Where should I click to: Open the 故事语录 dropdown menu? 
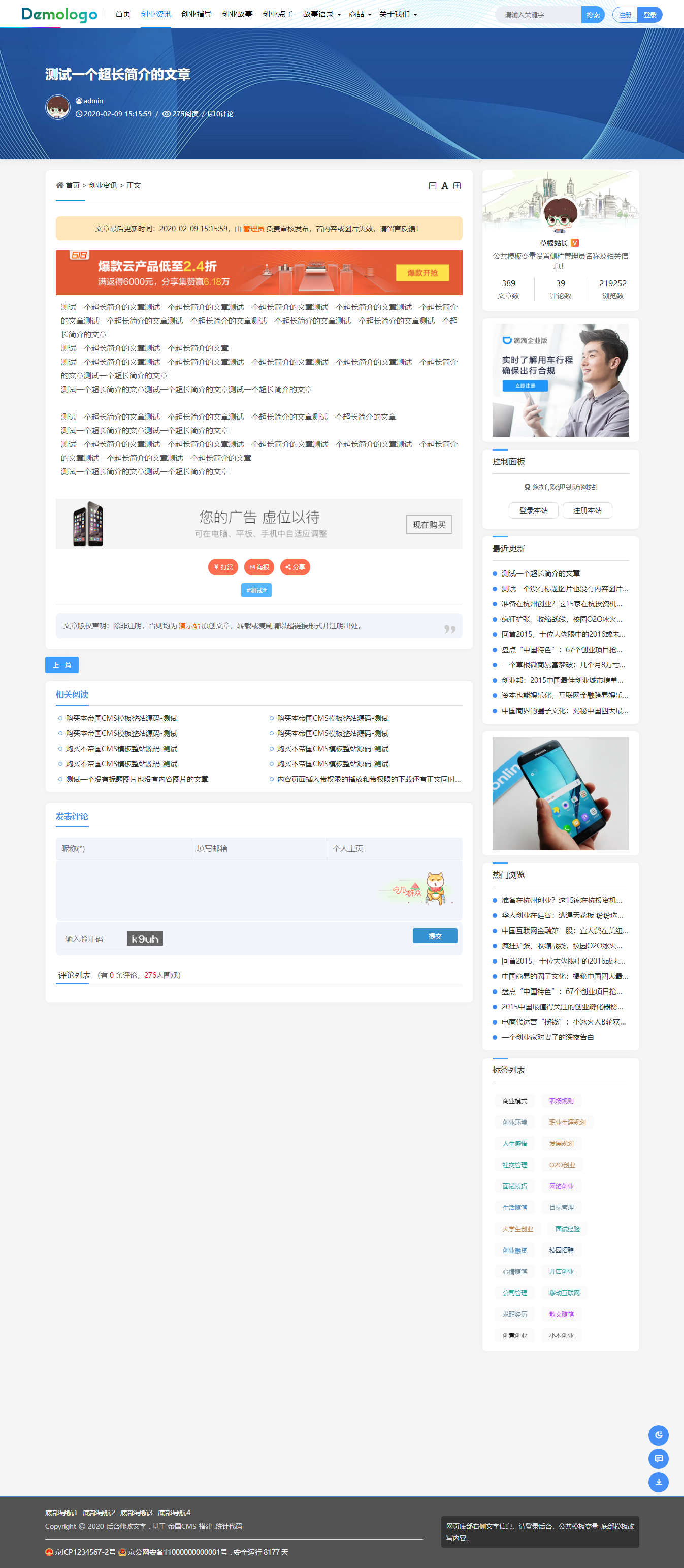321,14
